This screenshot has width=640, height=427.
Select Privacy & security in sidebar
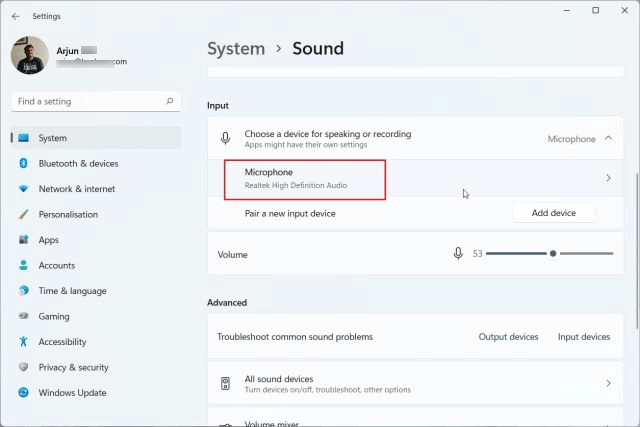point(73,367)
